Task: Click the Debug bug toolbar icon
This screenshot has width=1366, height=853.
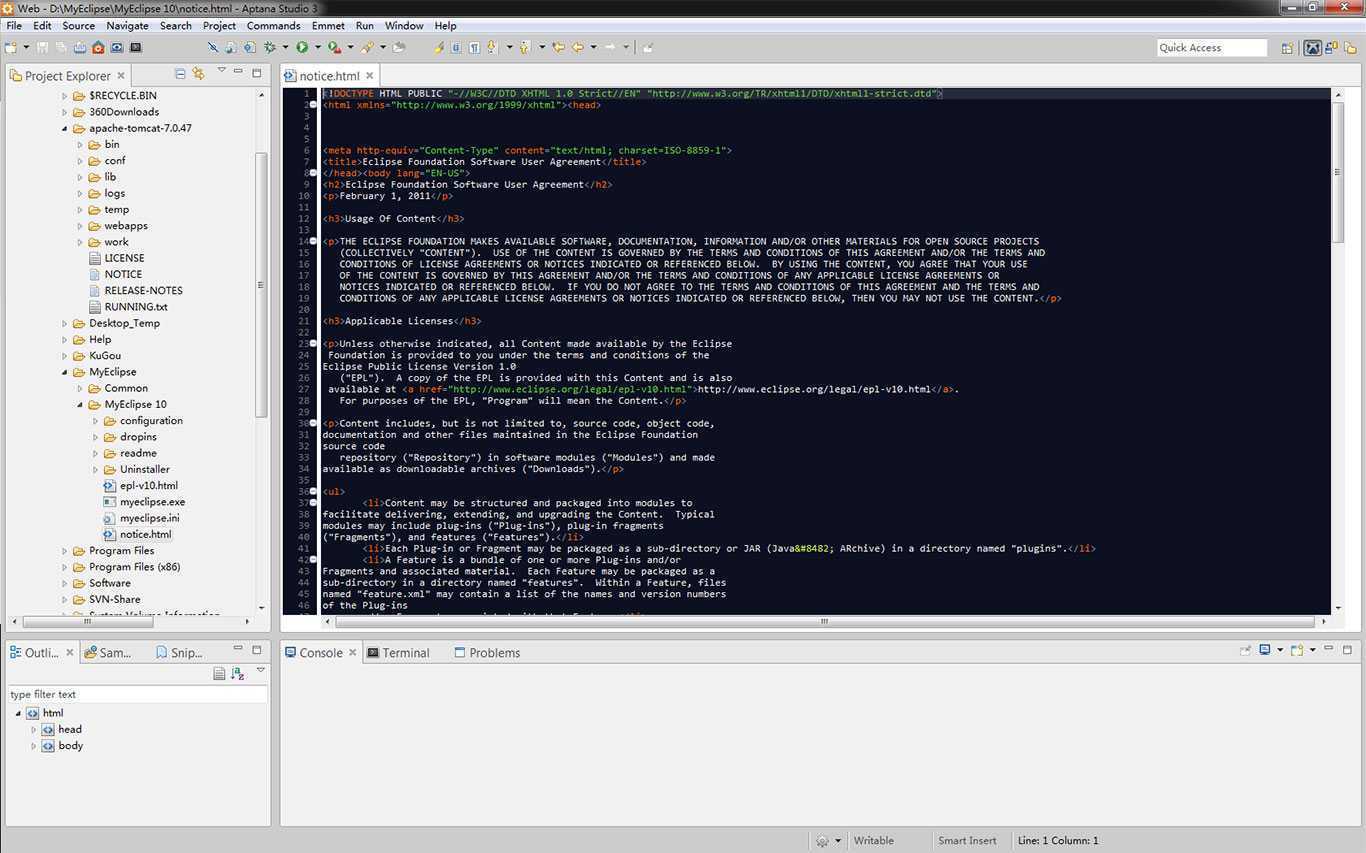Action: (x=269, y=47)
